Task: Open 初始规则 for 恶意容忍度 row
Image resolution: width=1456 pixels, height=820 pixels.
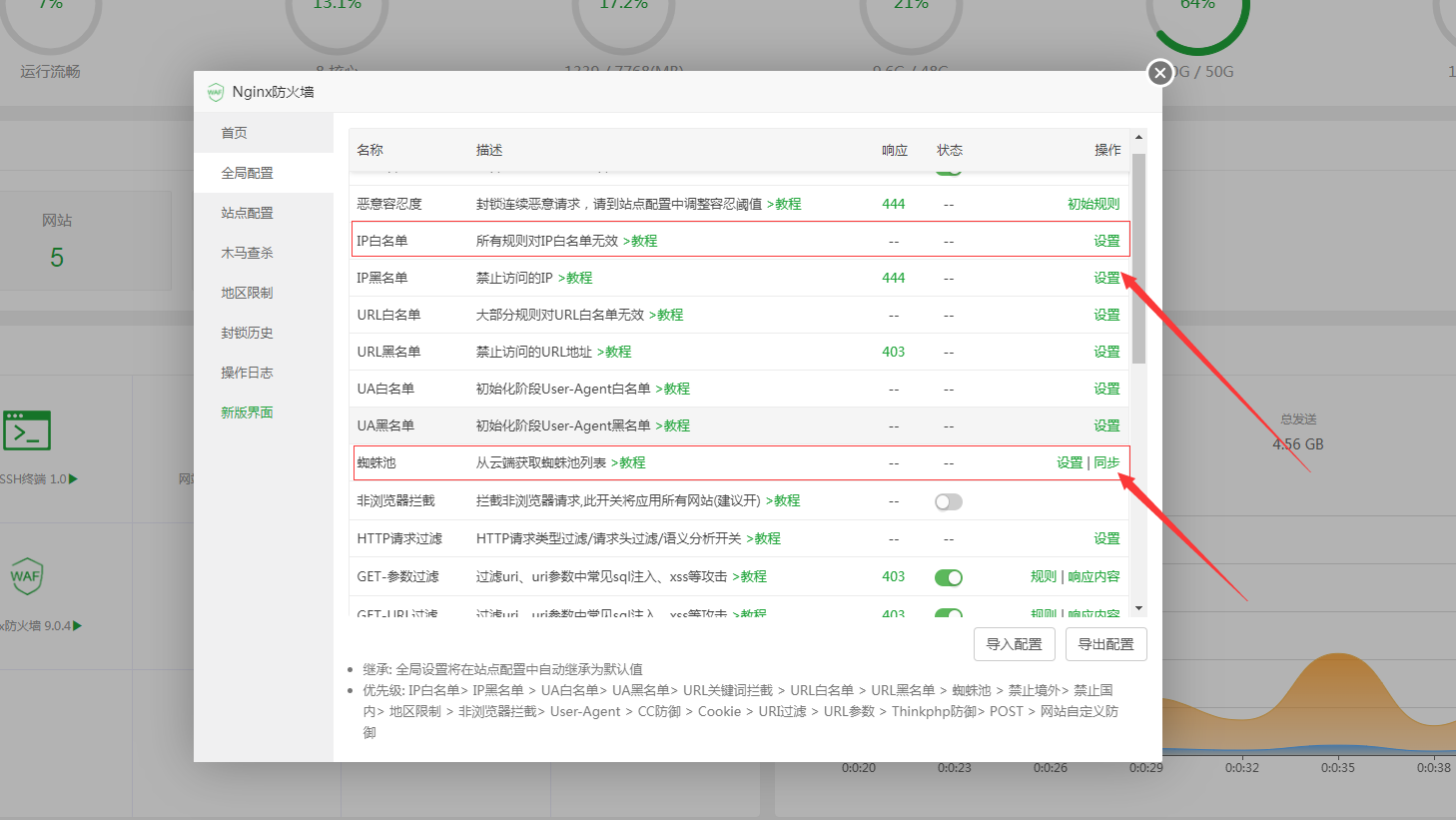Action: (1093, 204)
